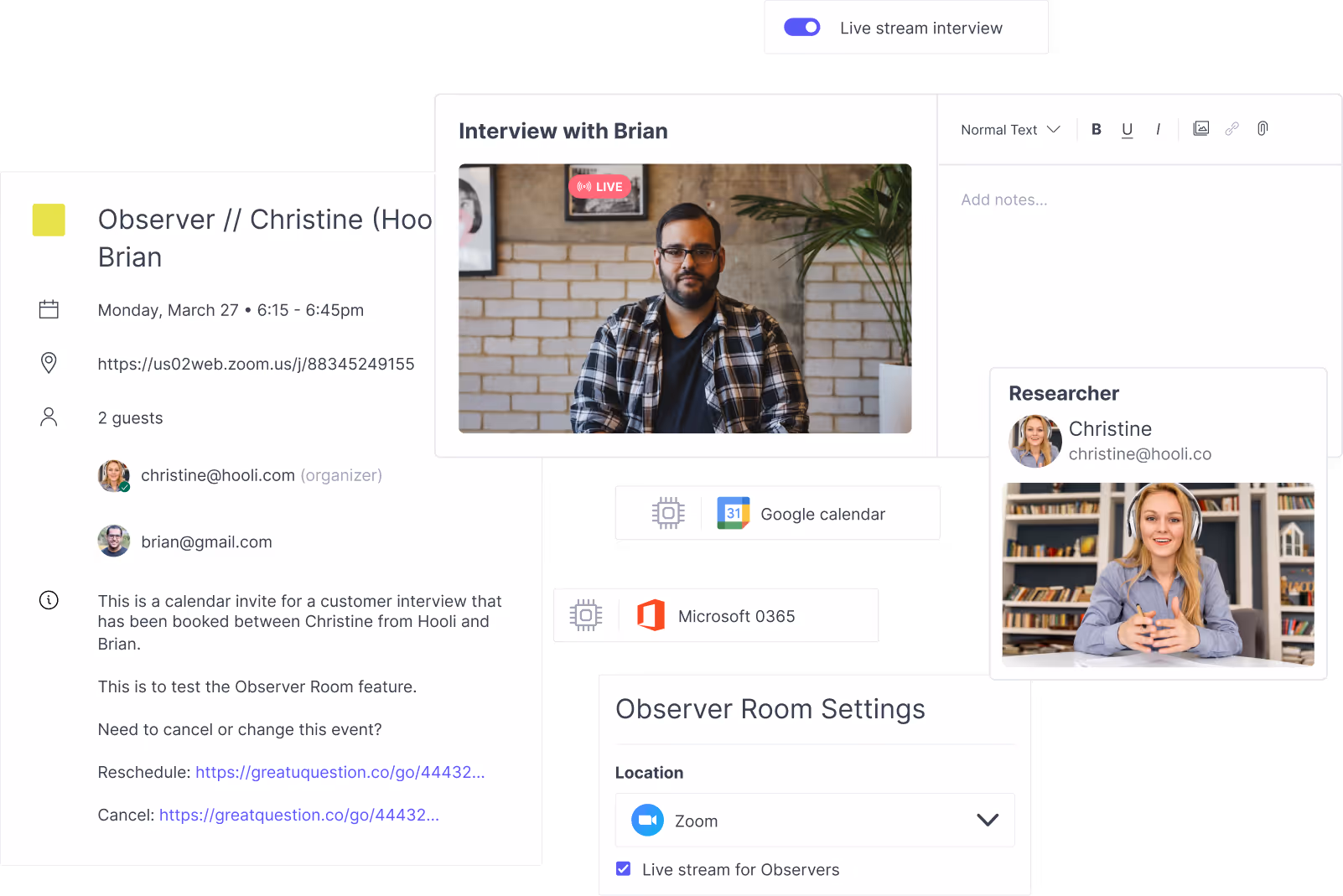Open the Cancel link
This screenshot has height=896, width=1343.
(298, 815)
